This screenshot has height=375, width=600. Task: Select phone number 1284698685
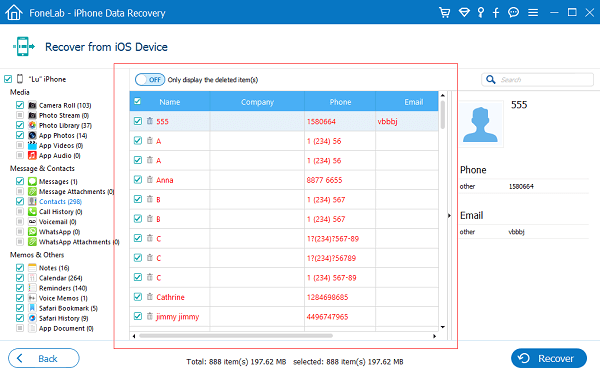tap(327, 297)
